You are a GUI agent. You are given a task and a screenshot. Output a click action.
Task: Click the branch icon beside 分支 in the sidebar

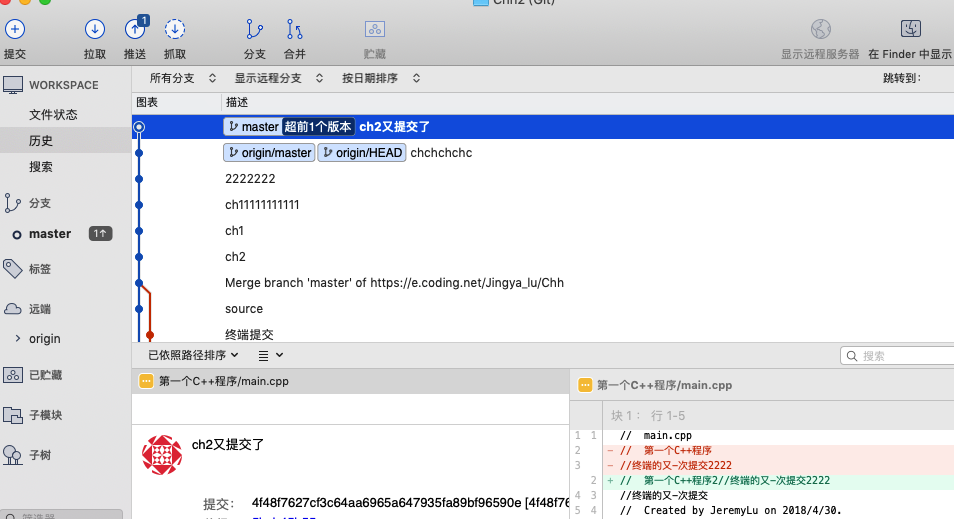pos(12,203)
